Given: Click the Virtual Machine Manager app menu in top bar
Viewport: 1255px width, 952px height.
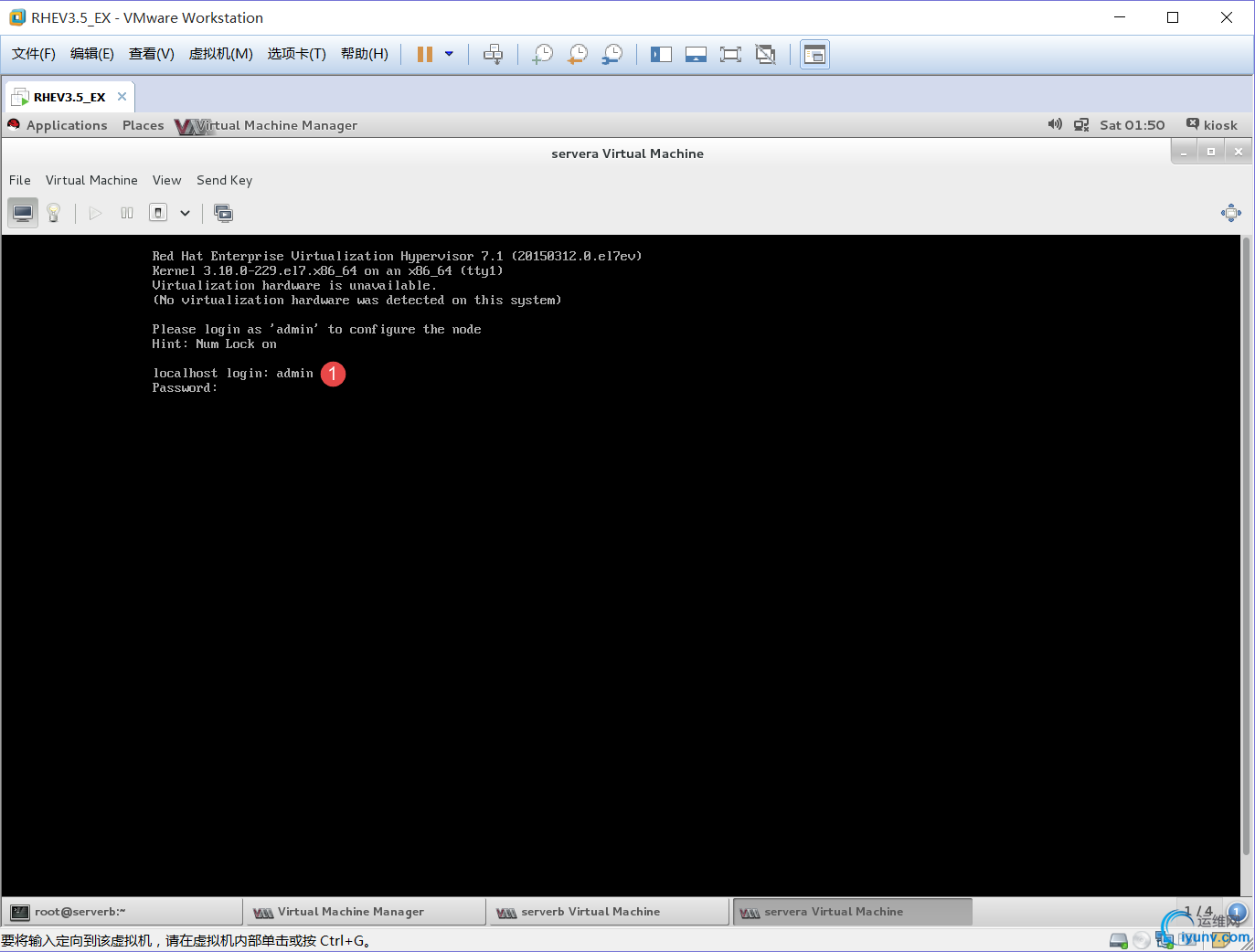Looking at the screenshot, I should coord(266,125).
